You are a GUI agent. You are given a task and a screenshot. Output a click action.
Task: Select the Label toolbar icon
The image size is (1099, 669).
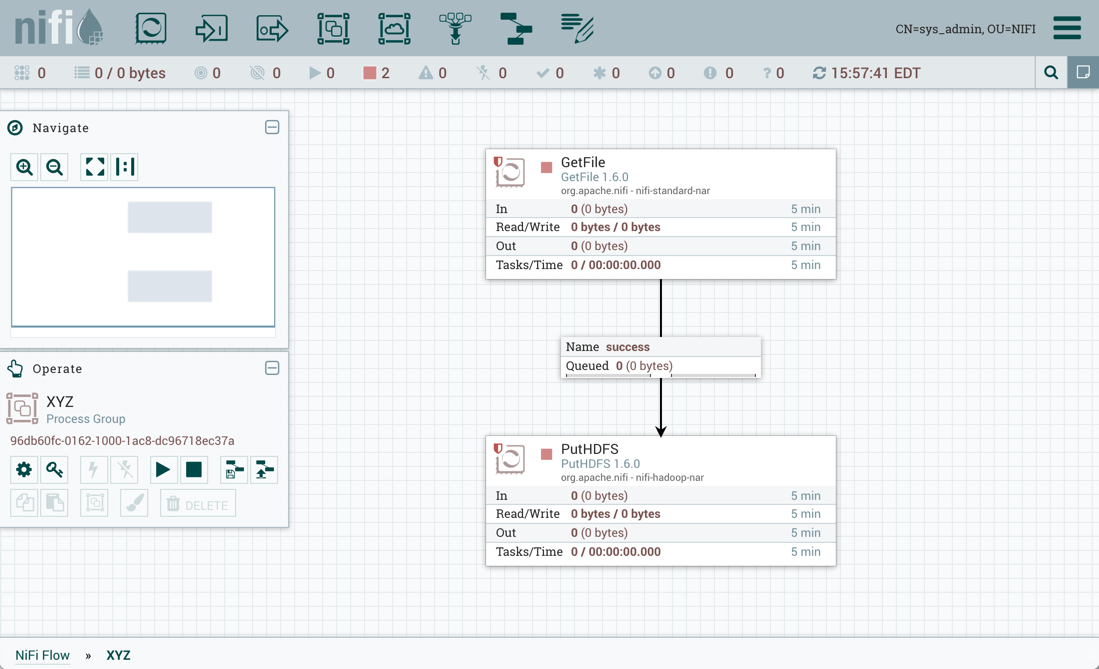coord(577,28)
